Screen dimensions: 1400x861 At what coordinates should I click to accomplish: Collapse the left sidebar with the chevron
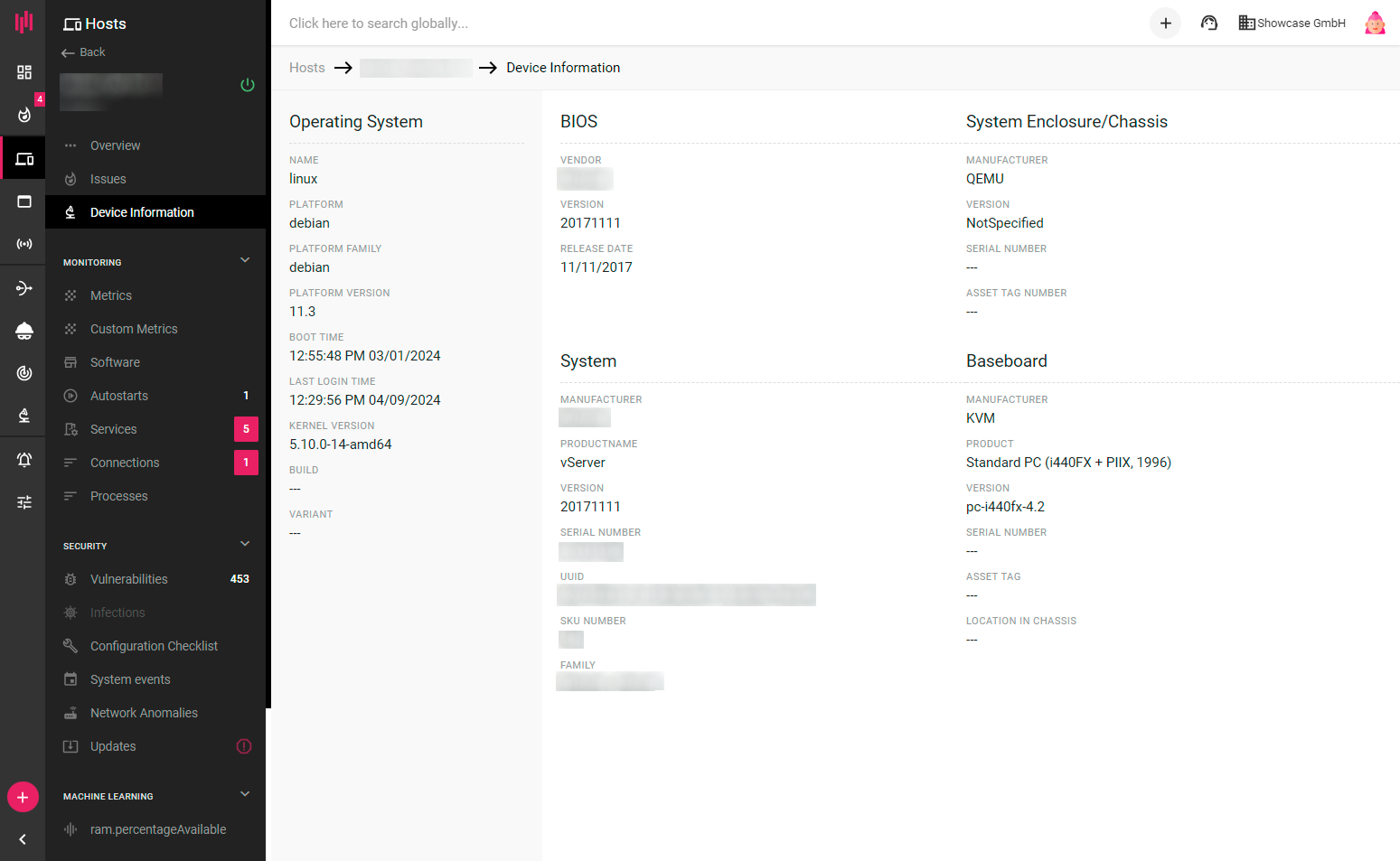[x=23, y=839]
